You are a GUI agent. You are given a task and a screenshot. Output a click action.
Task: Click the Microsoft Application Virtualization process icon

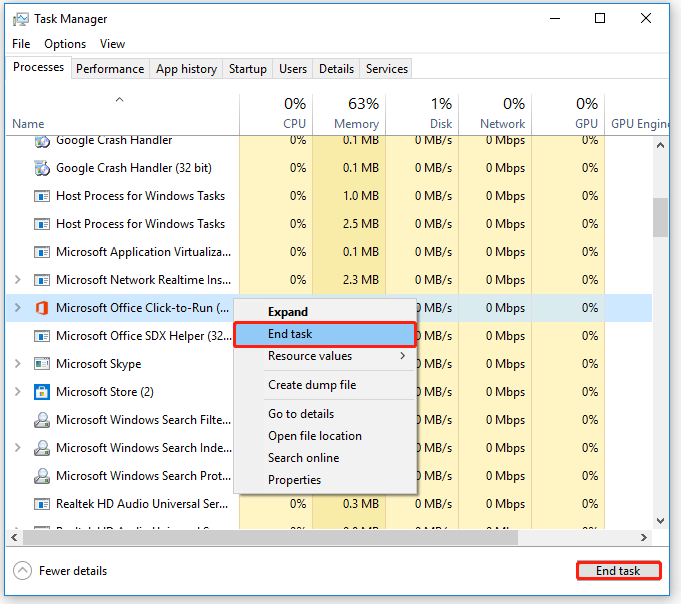42,252
